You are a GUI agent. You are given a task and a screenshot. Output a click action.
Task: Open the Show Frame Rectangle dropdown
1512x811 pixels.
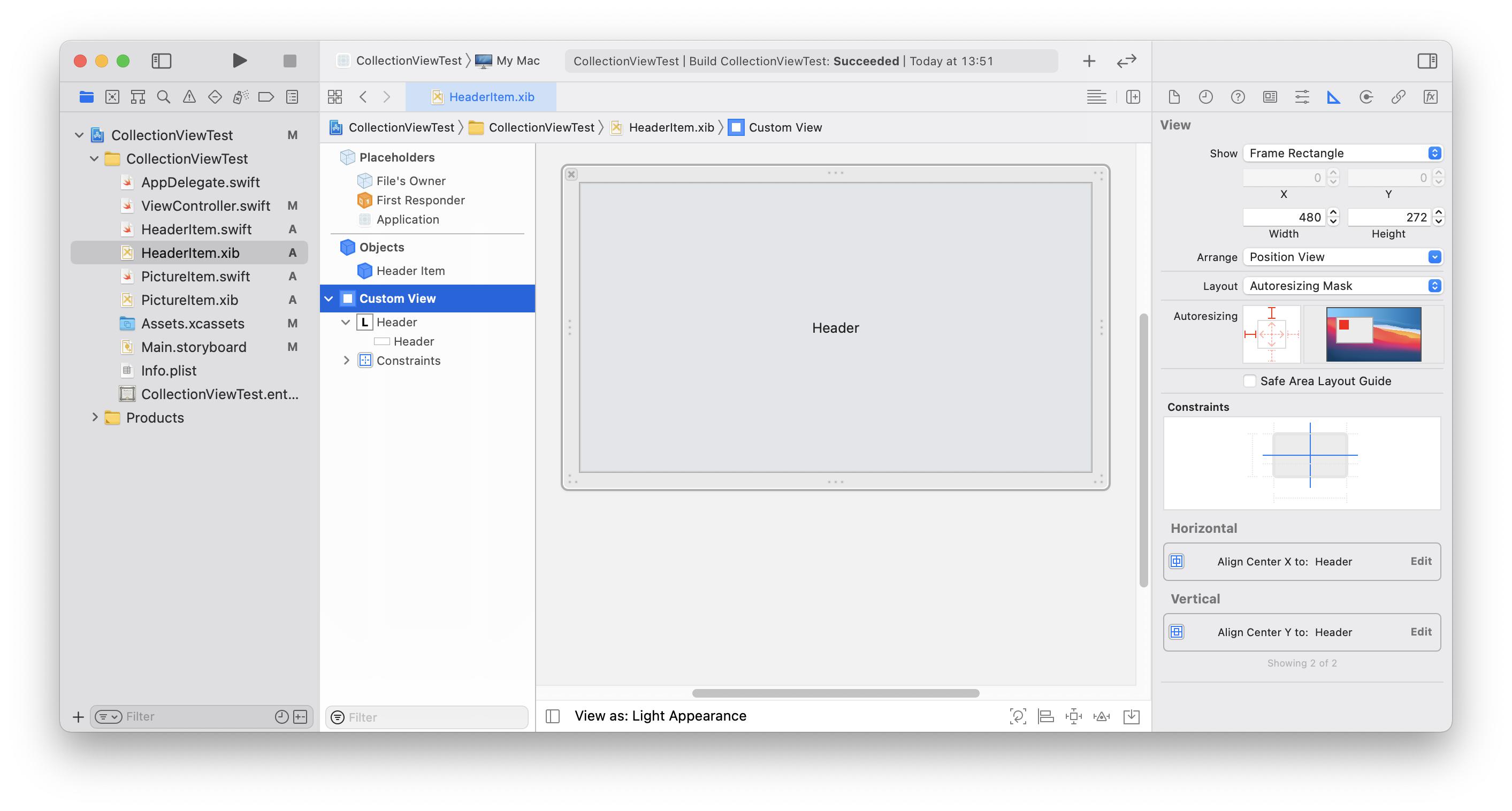point(1343,153)
